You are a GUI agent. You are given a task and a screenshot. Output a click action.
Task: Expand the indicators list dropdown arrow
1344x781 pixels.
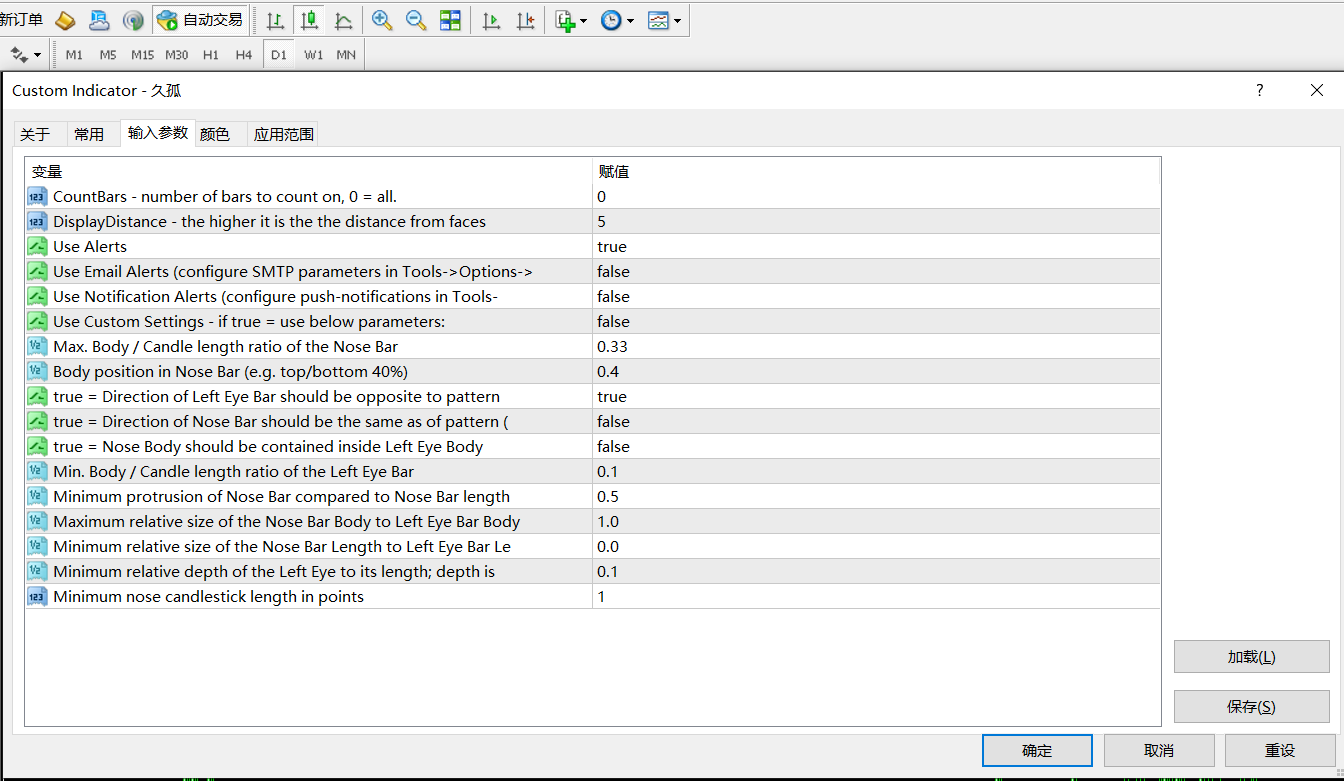[x=583, y=21]
